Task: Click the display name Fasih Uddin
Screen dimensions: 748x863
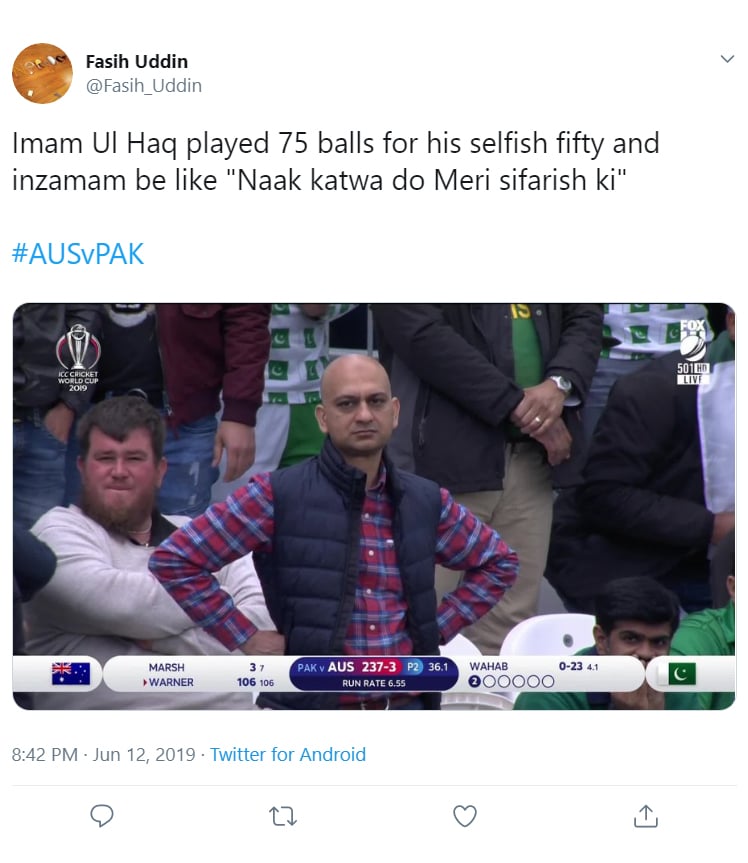Action: (136, 61)
